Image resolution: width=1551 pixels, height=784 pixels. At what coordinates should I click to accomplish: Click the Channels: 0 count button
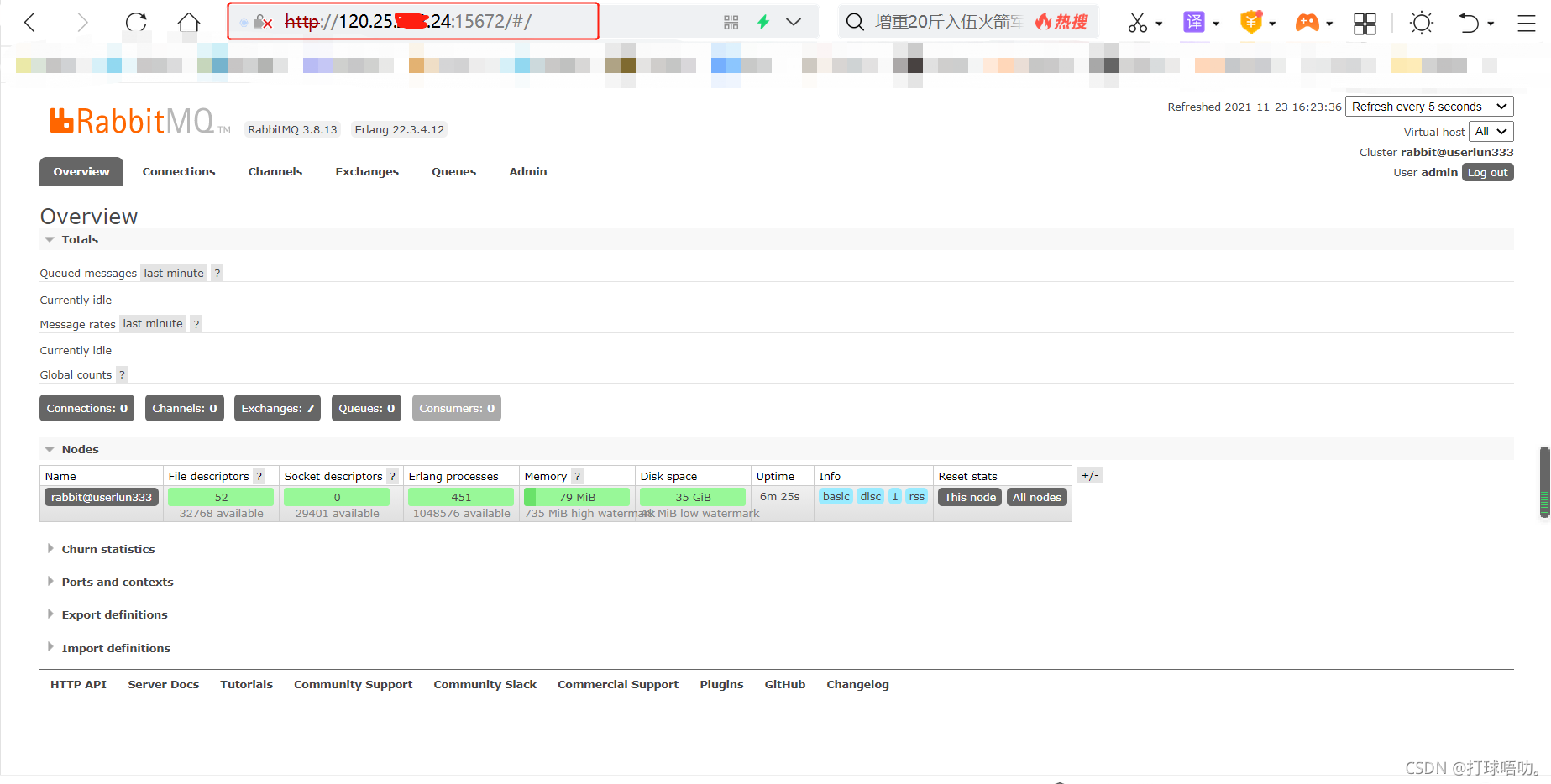point(185,408)
